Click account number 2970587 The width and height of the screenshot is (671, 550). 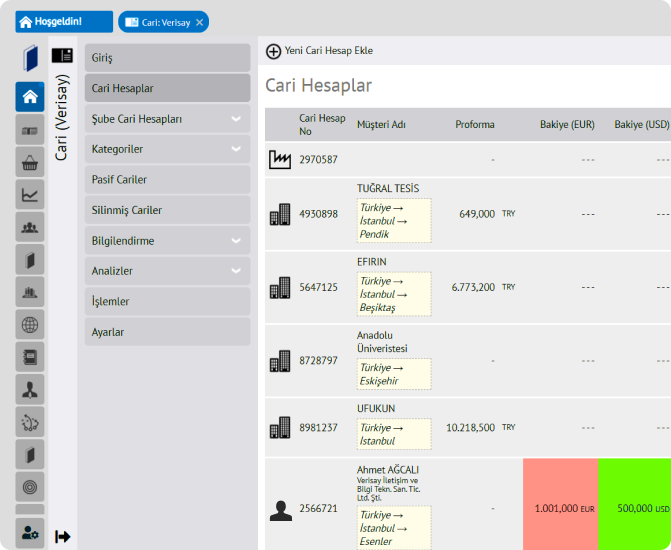(318, 160)
